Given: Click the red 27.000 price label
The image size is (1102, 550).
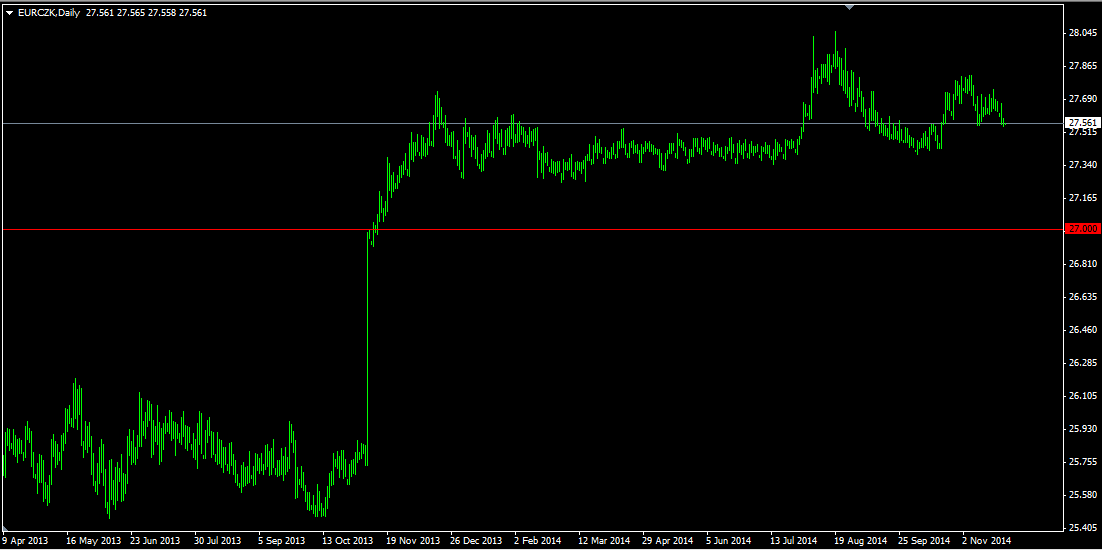Looking at the screenshot, I should click(x=1082, y=229).
